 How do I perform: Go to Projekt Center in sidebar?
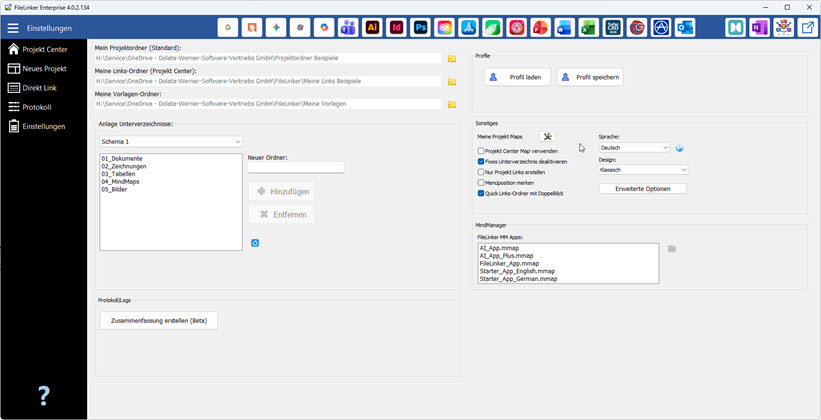tap(44, 49)
